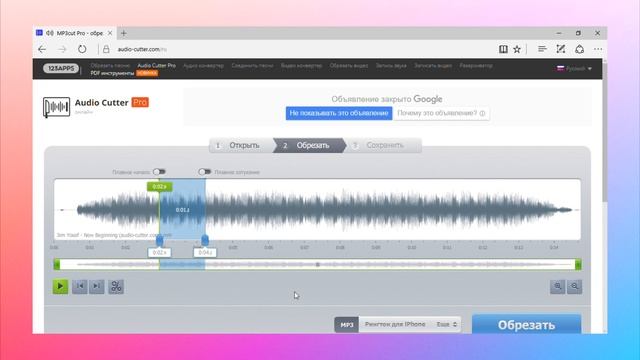Screen dimensions: 640x360
Task: Click the left blue selection handle
Action: [160, 241]
